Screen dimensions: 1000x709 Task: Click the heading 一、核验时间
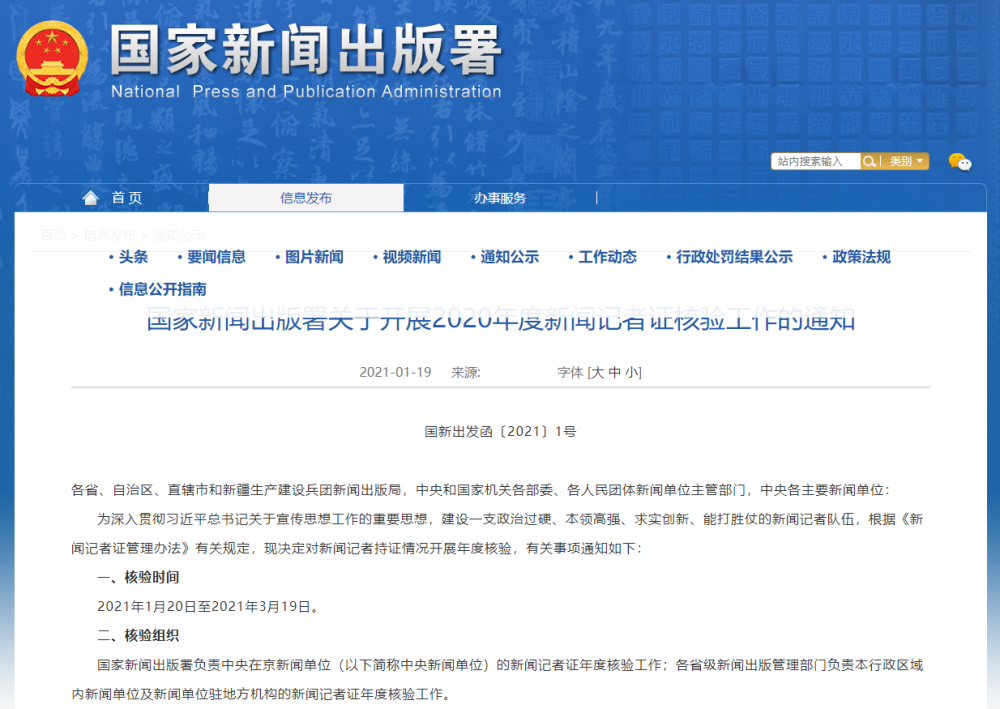(x=138, y=577)
